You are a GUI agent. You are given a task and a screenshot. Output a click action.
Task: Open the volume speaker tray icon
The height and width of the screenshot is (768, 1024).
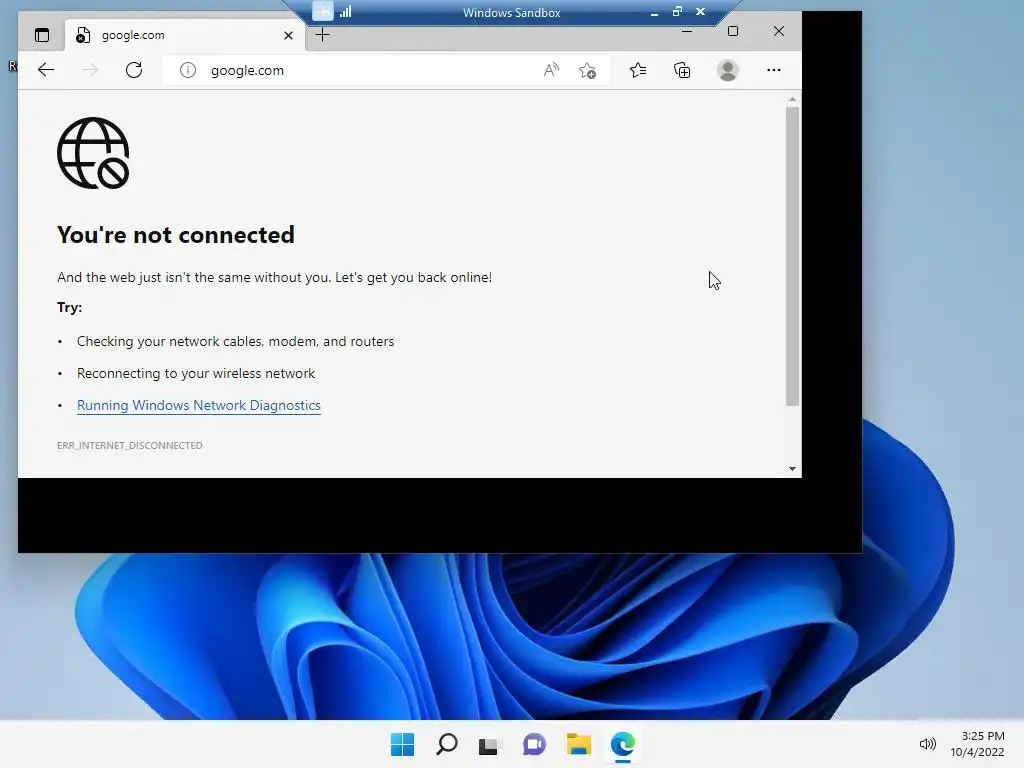pos(927,744)
